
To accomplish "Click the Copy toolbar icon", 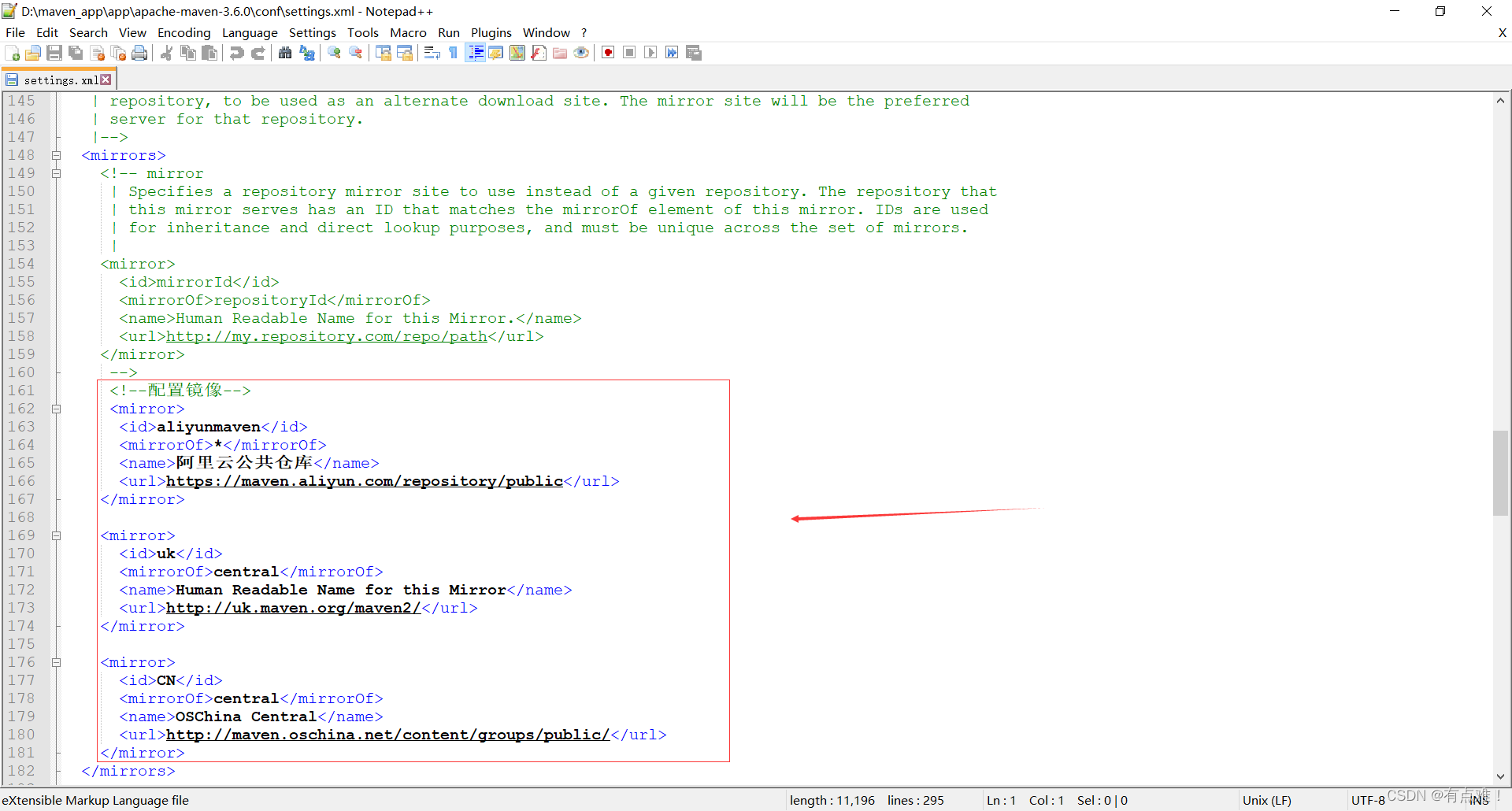I will pyautogui.click(x=188, y=53).
